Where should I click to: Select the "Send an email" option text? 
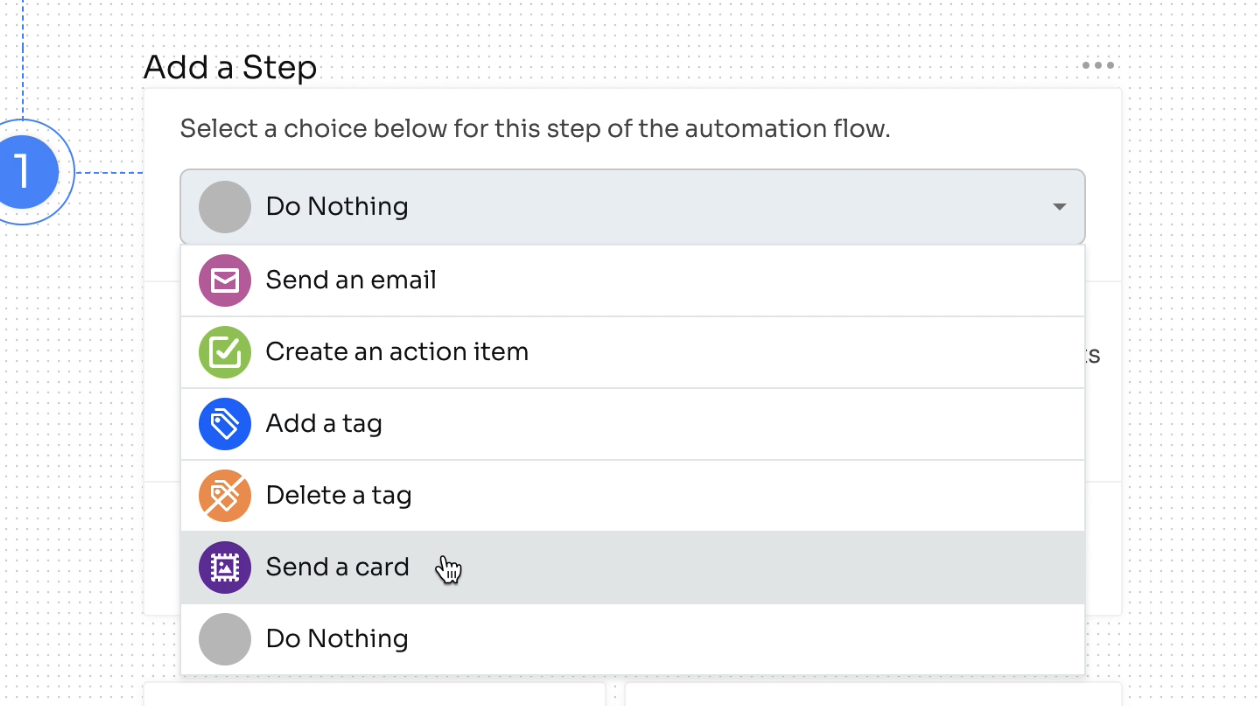(351, 280)
